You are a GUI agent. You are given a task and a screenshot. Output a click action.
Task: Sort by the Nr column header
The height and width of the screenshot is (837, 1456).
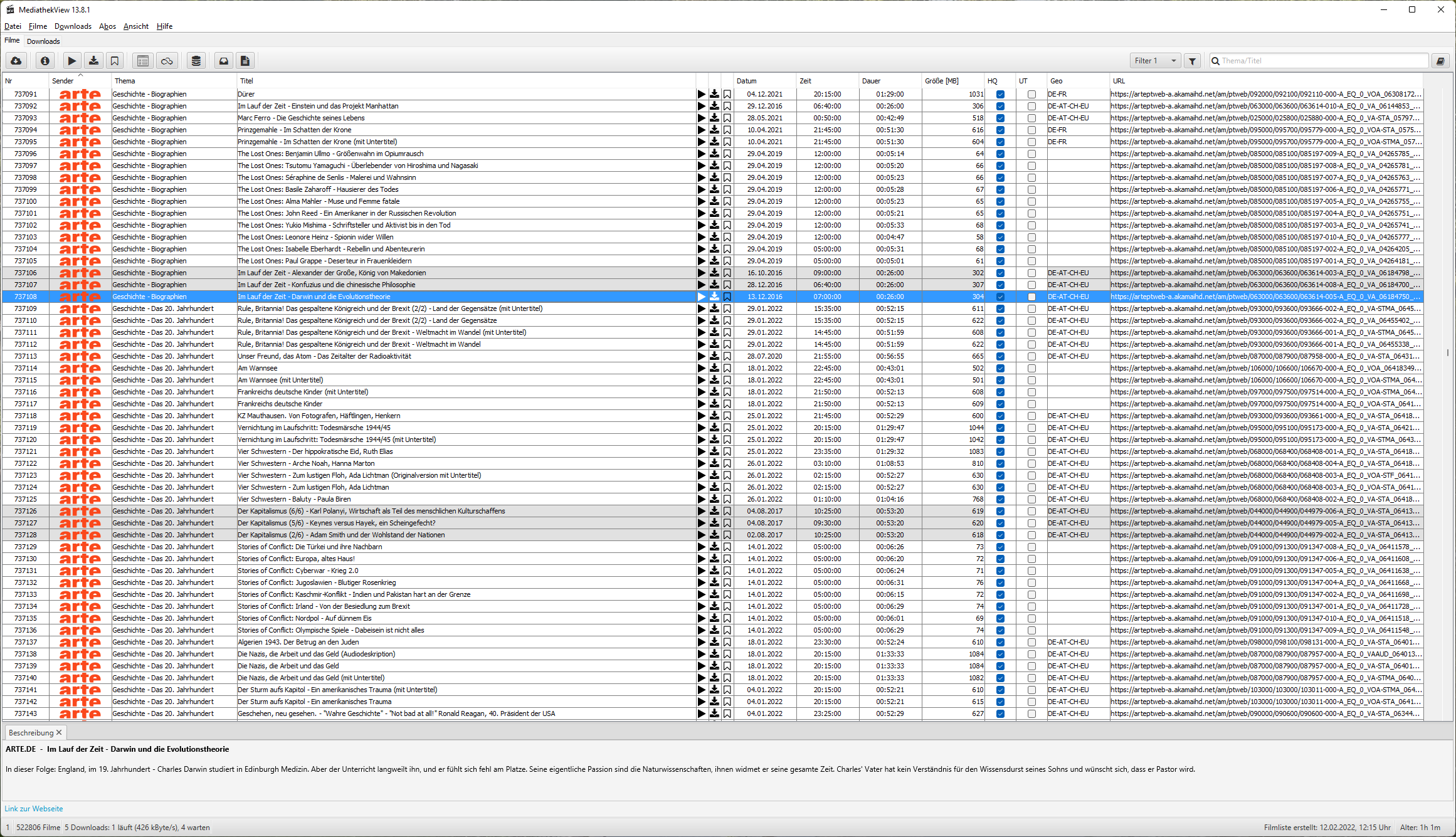click(x=25, y=81)
